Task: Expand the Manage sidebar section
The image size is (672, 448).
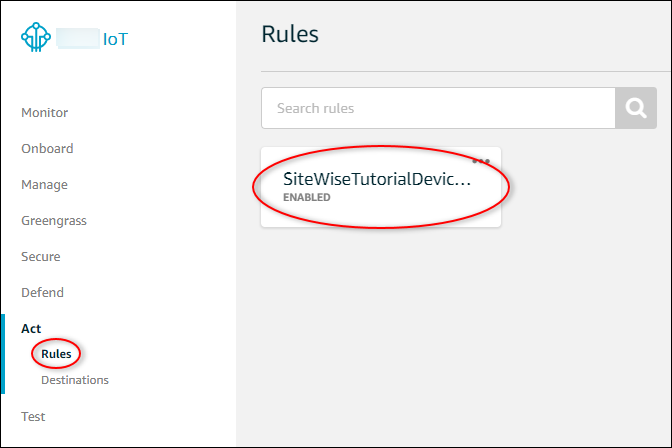Action: (44, 185)
